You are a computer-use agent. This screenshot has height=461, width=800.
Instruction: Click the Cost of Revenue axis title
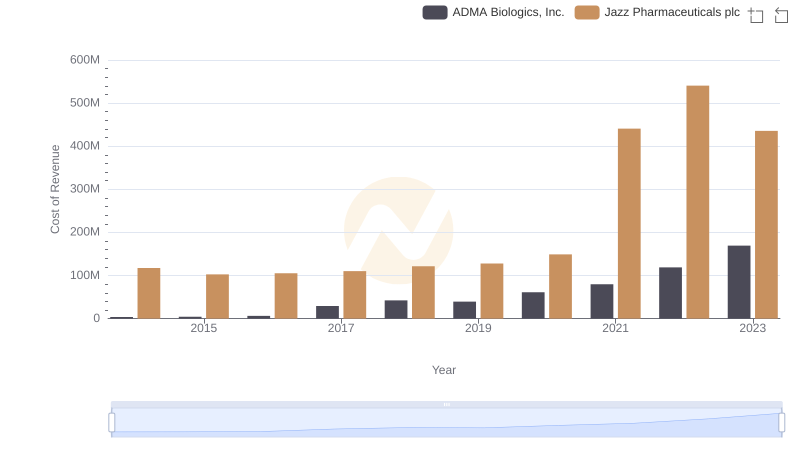click(x=55, y=189)
